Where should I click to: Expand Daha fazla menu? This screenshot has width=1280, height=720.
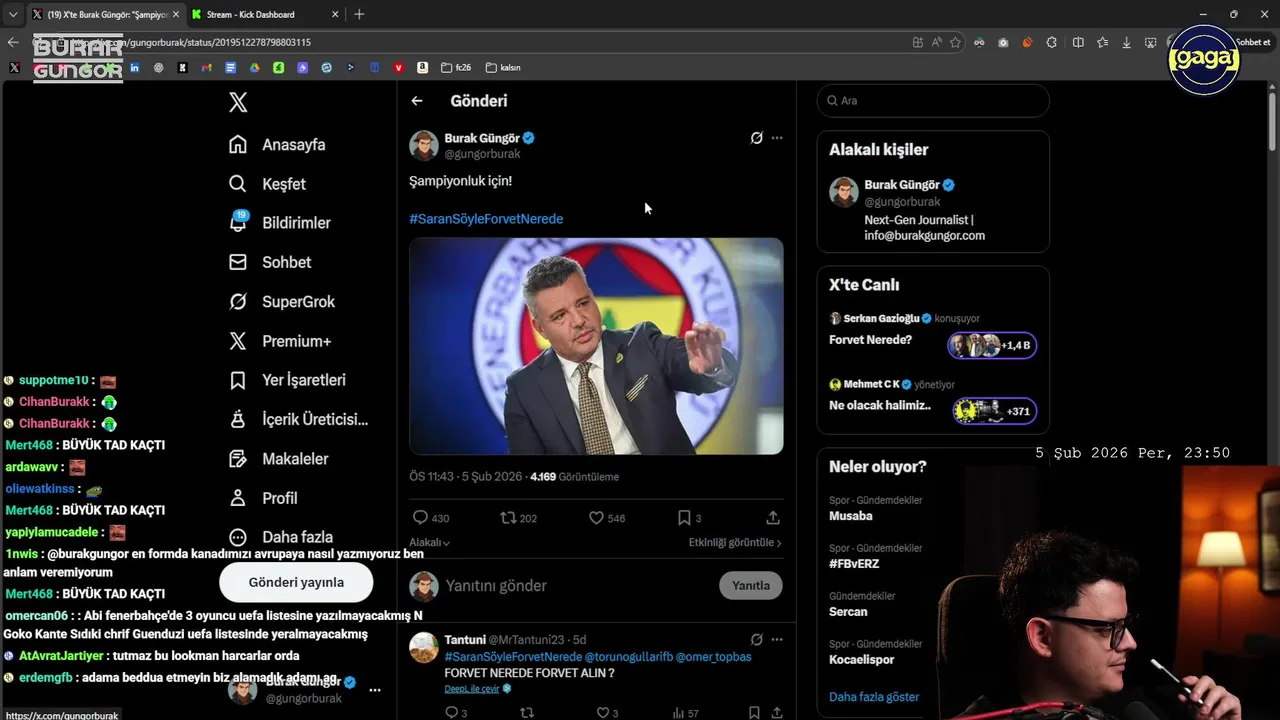pyautogui.click(x=280, y=537)
